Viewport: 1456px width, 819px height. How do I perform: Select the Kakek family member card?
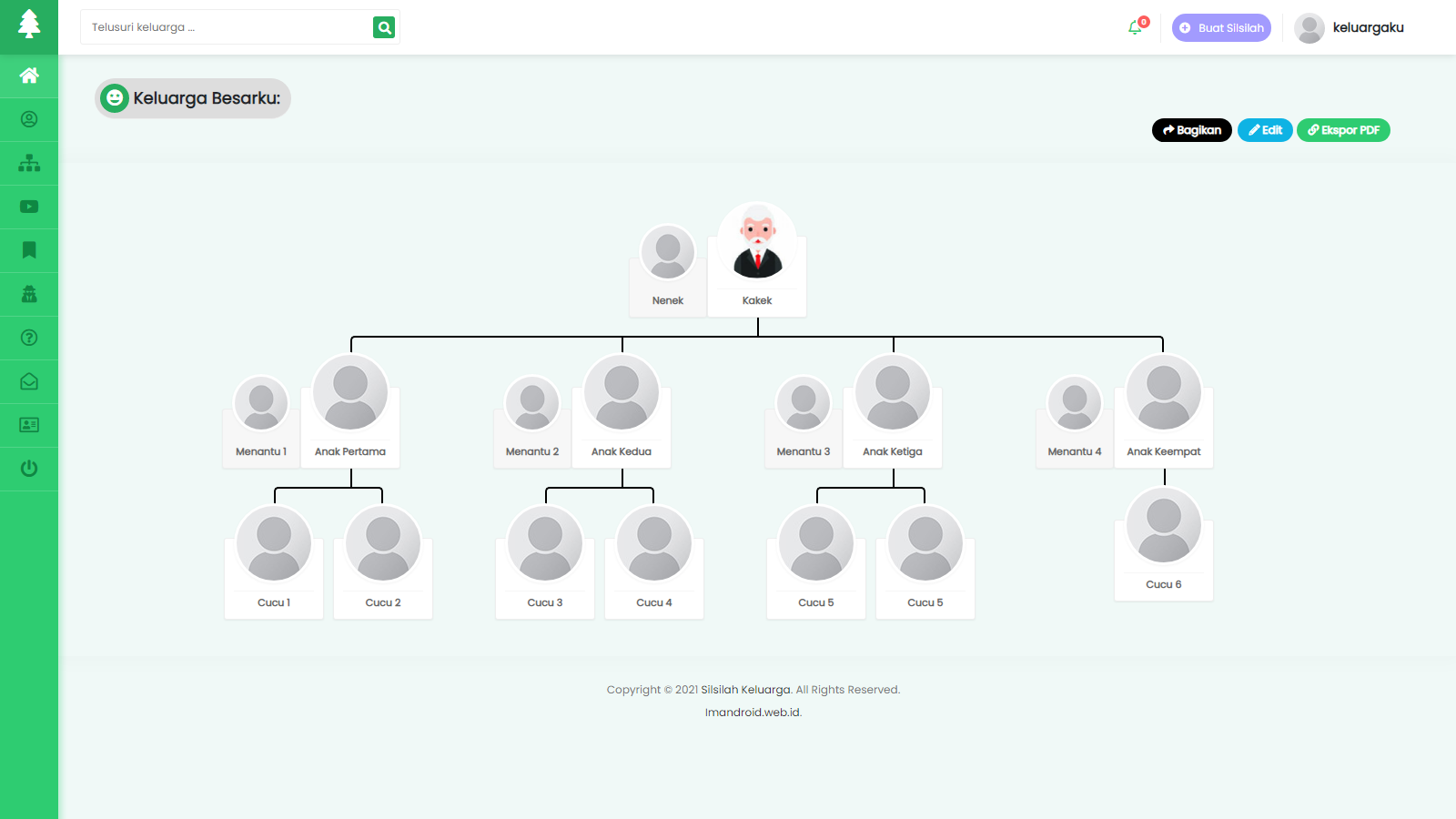point(757,261)
